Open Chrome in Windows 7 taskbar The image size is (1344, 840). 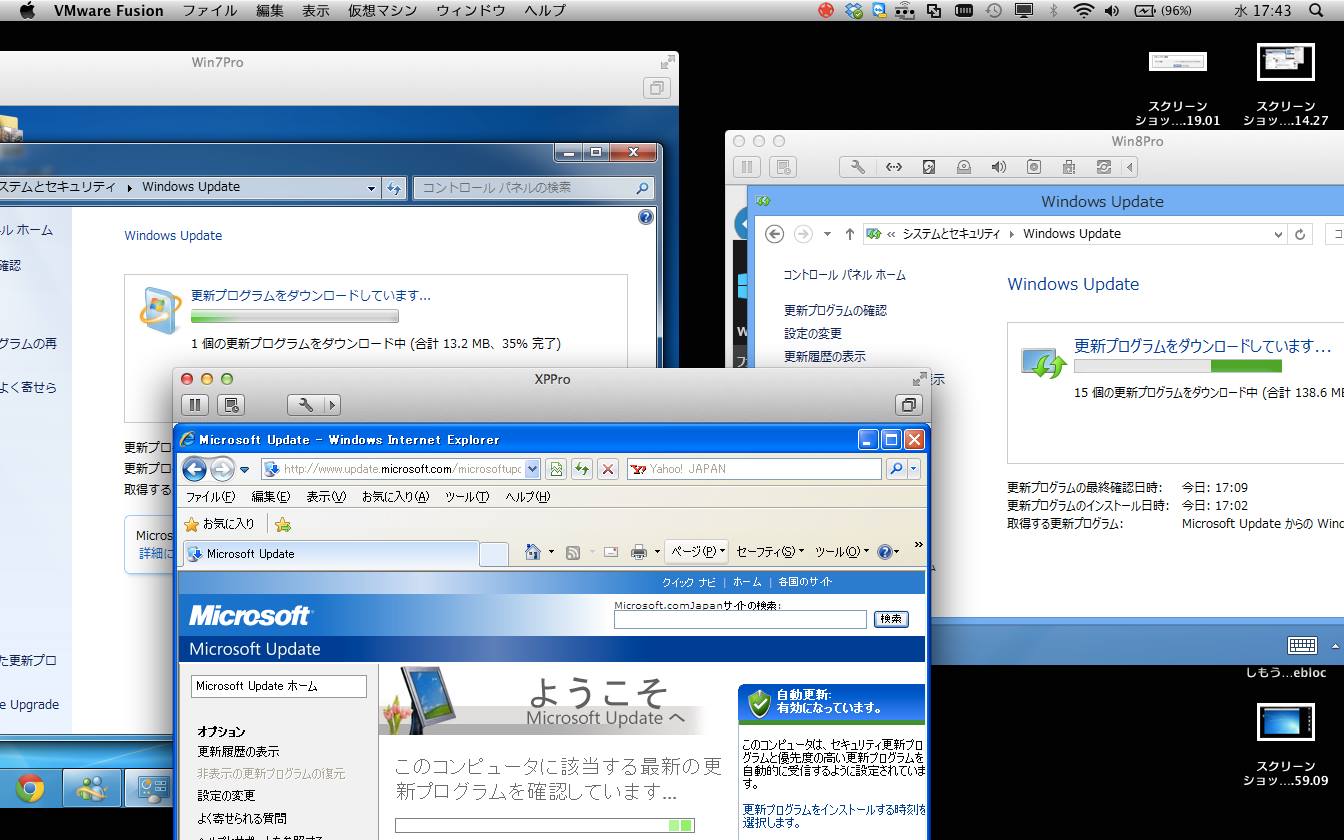click(29, 789)
